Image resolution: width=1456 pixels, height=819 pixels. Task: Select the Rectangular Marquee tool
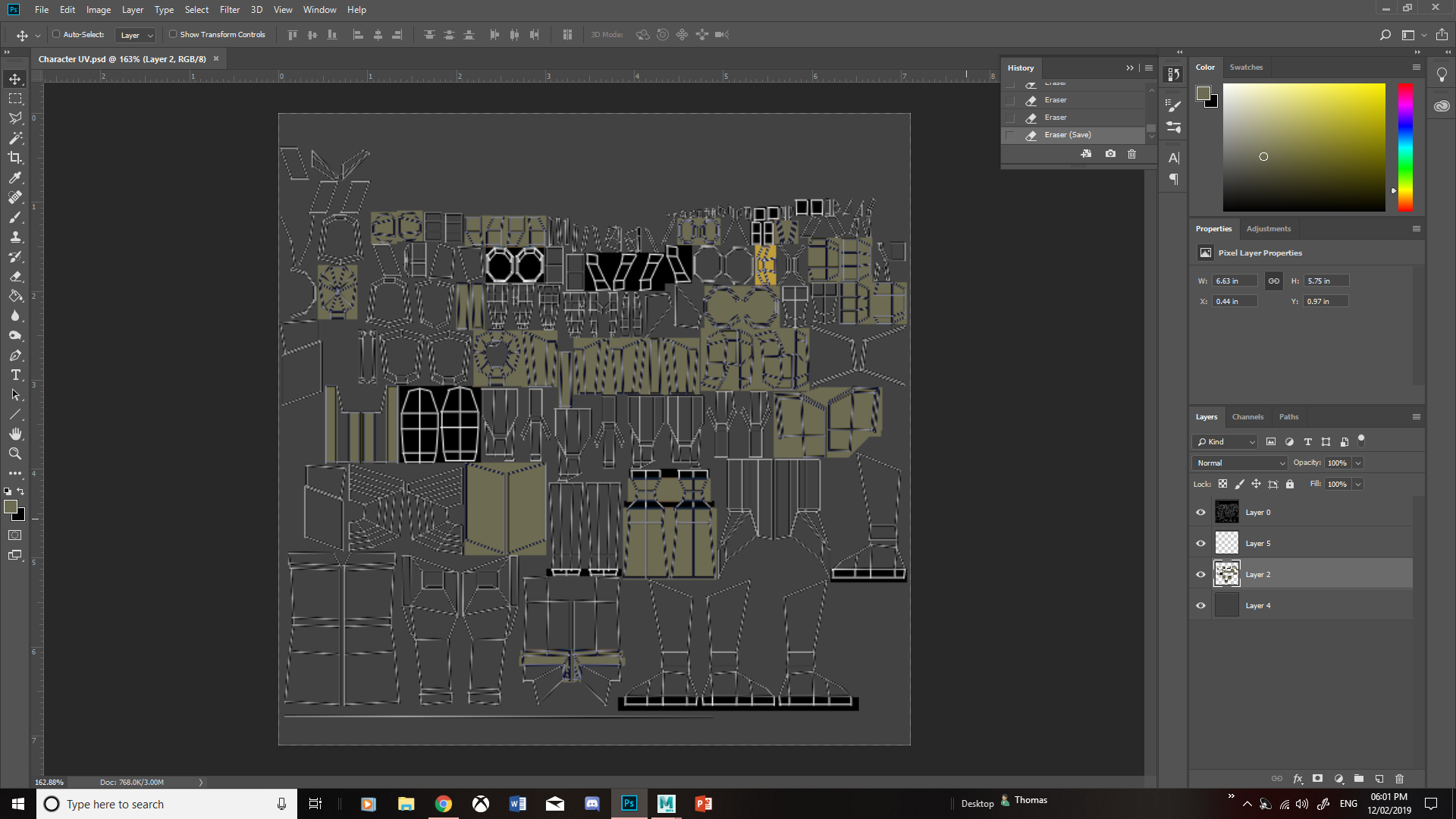coord(15,99)
